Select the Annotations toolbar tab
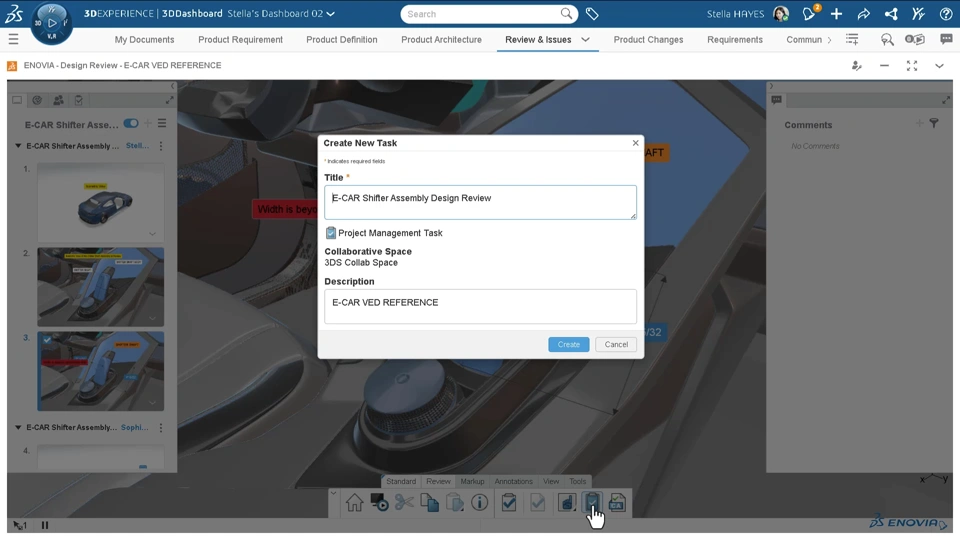Viewport: 960px width, 540px height. coord(513,481)
